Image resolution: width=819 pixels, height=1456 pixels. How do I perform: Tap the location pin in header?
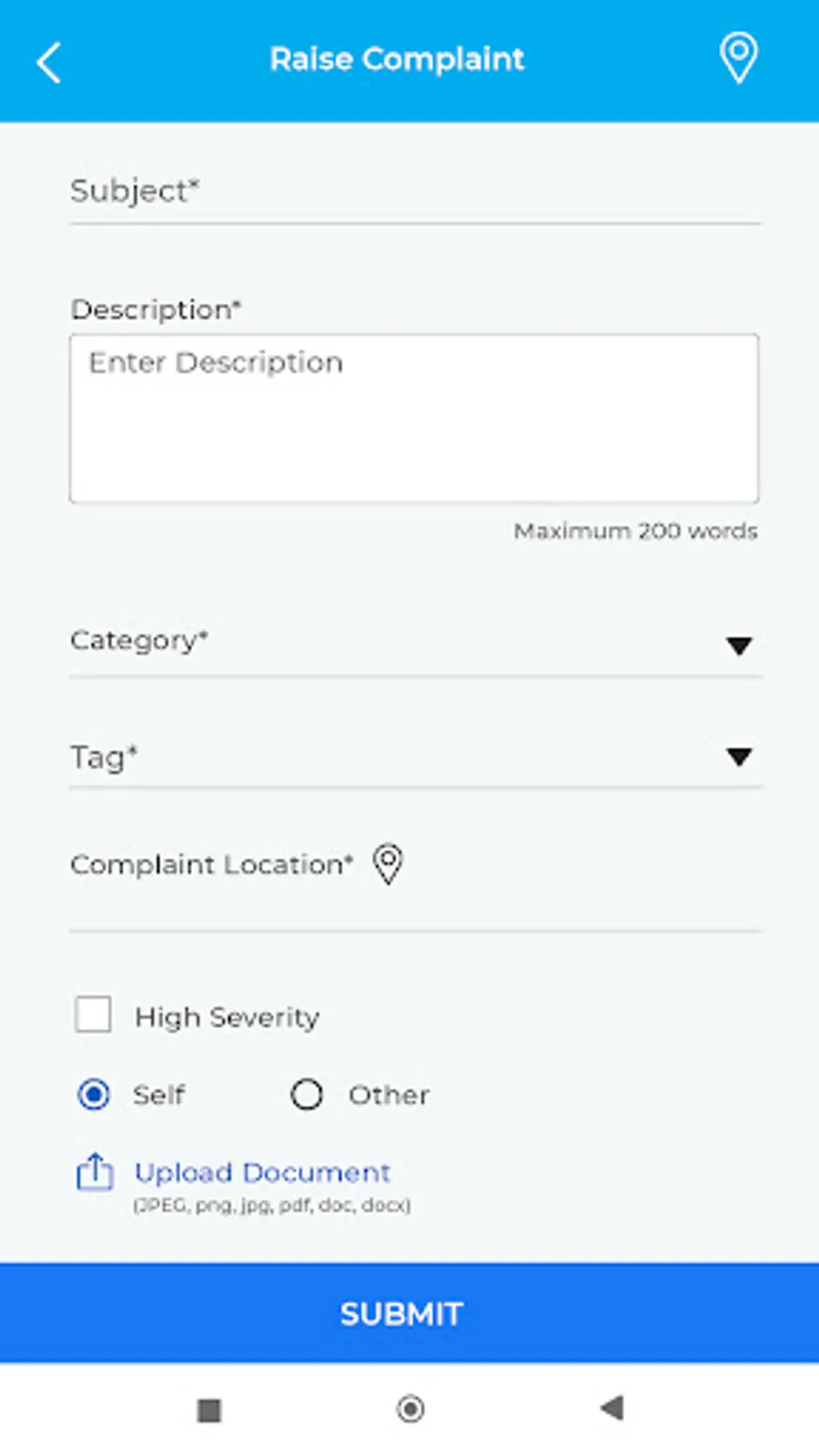pyautogui.click(x=738, y=58)
